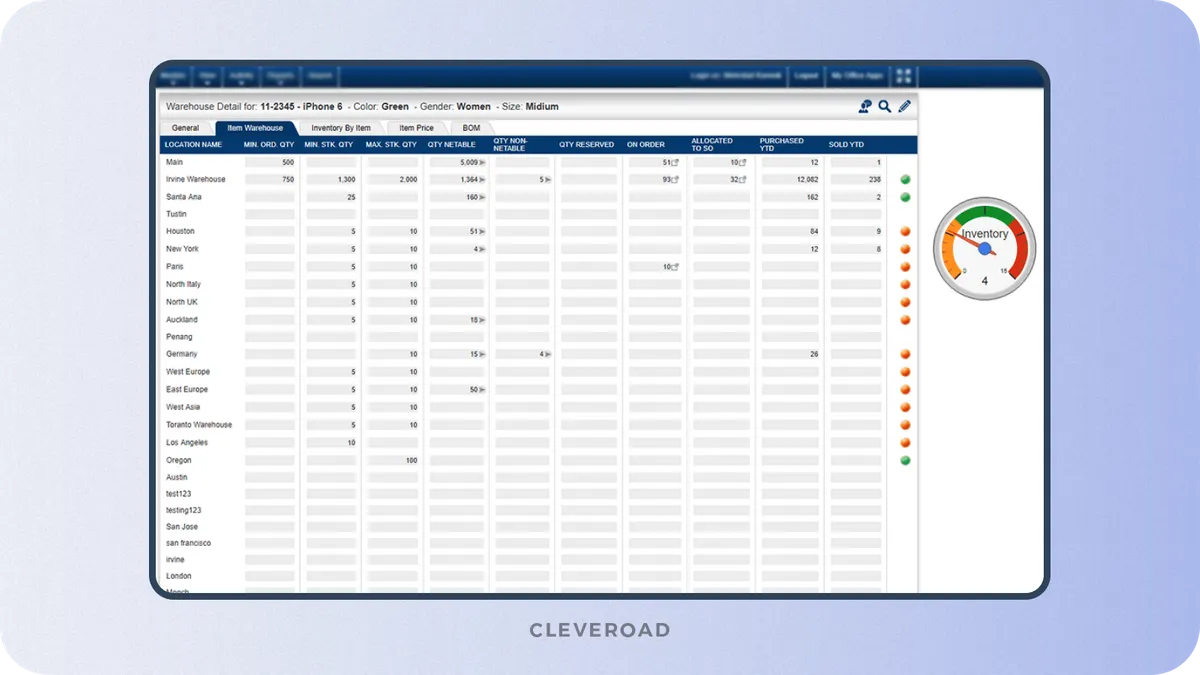The image size is (1200, 675).
Task: Open link icon beside On Order 93
Action: pos(675,180)
